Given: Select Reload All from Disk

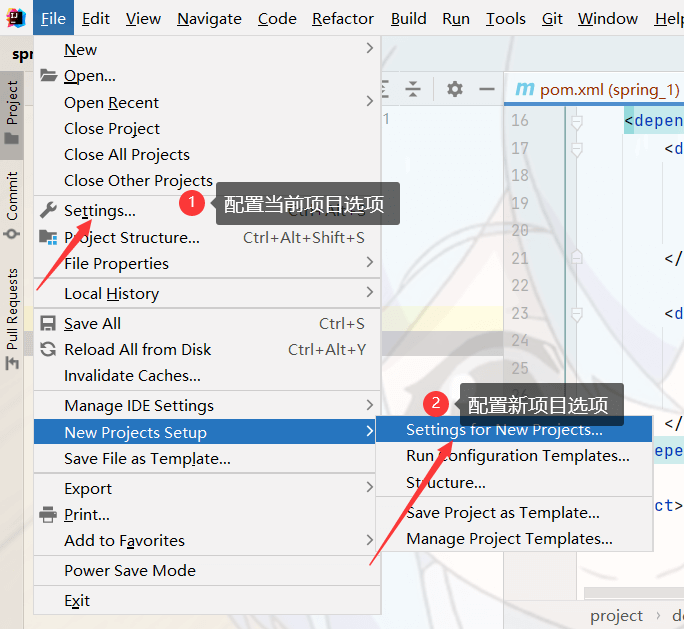Looking at the screenshot, I should pos(207,349).
